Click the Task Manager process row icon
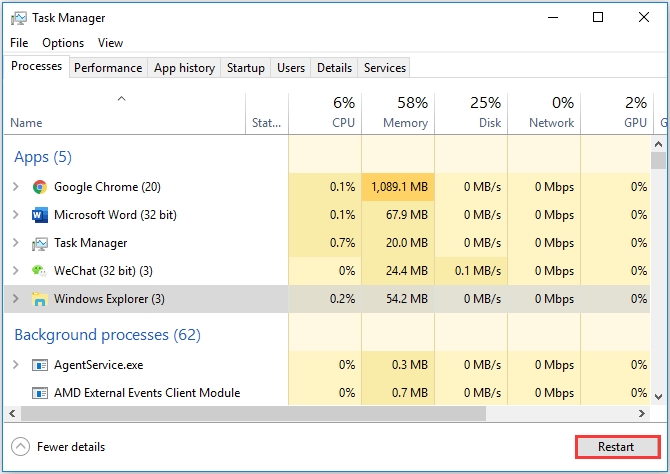Image resolution: width=670 pixels, height=474 pixels. point(40,243)
